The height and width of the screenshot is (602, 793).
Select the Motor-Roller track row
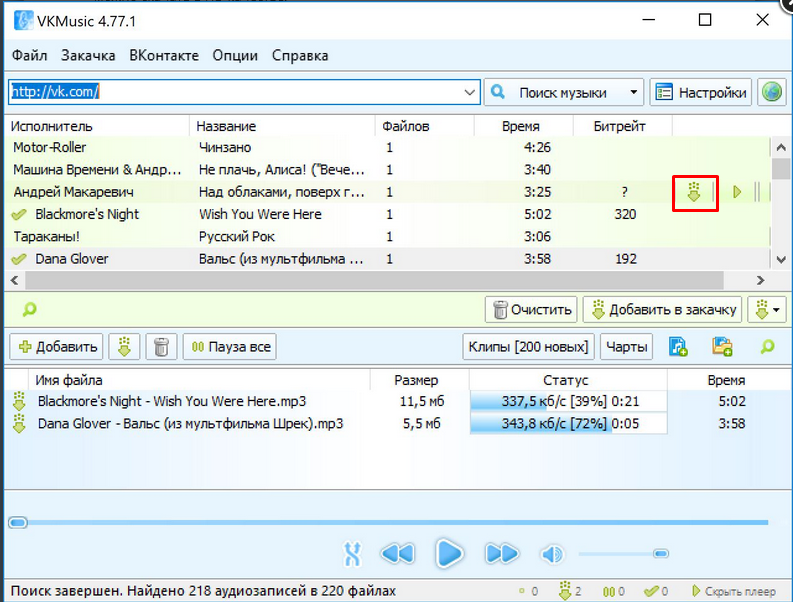(x=388, y=148)
